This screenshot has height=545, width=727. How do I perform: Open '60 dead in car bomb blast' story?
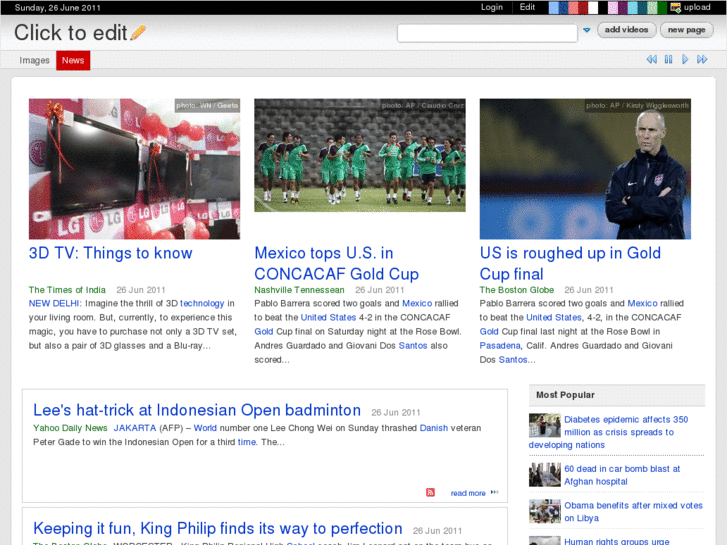622,475
